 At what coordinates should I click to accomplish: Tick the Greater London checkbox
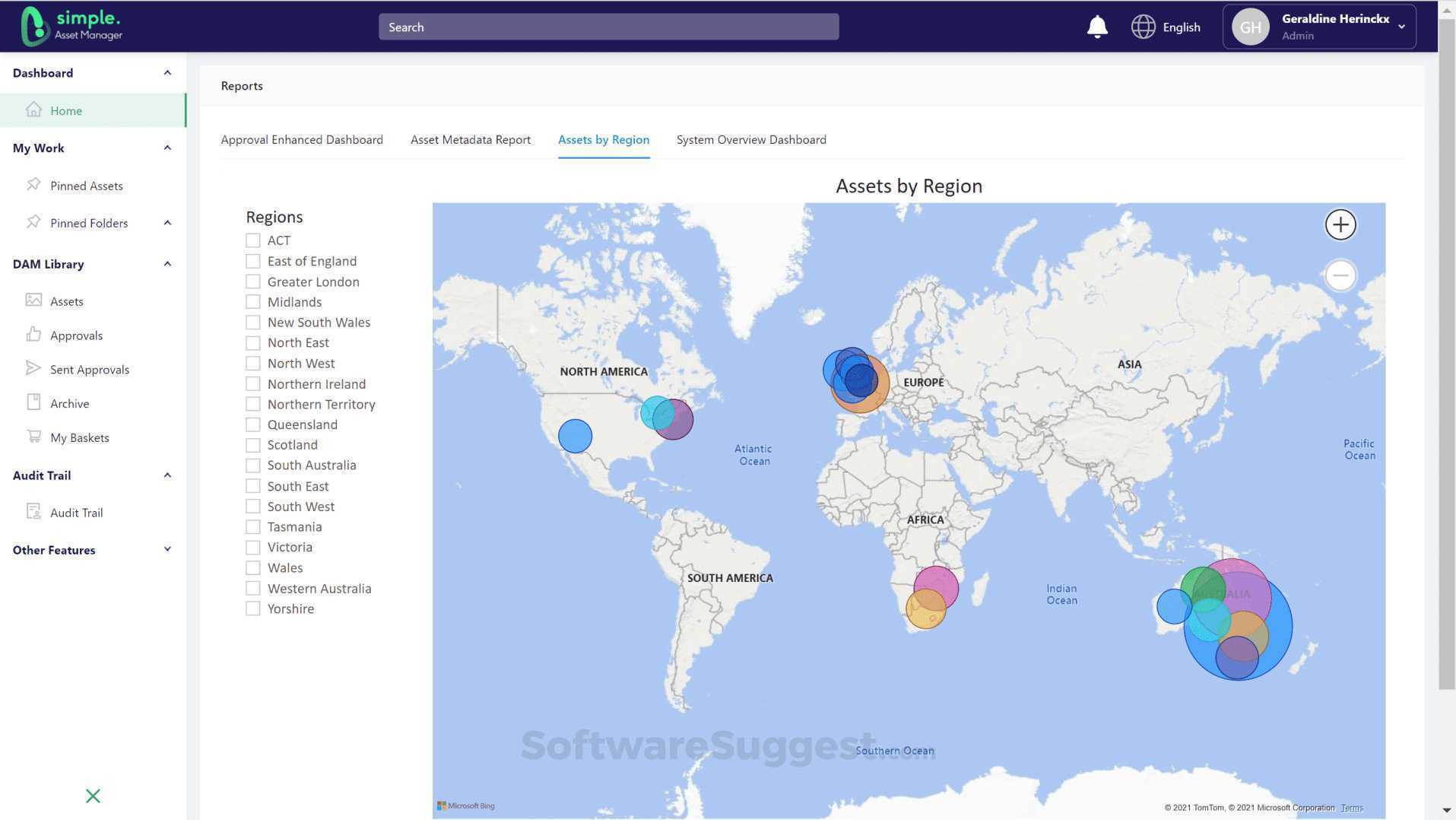[x=253, y=281]
